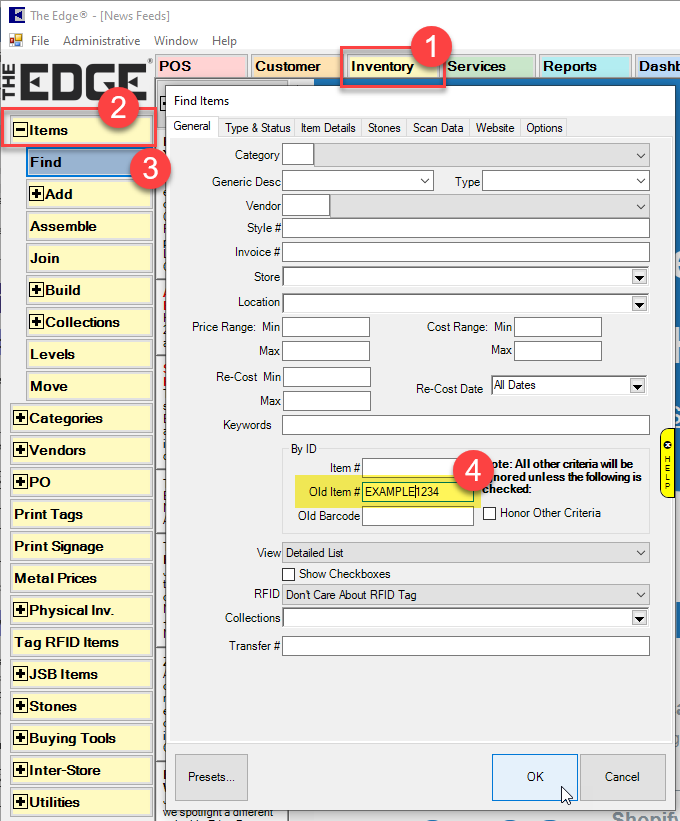This screenshot has width=680, height=821.
Task: Open the Stones tab
Action: (x=384, y=128)
